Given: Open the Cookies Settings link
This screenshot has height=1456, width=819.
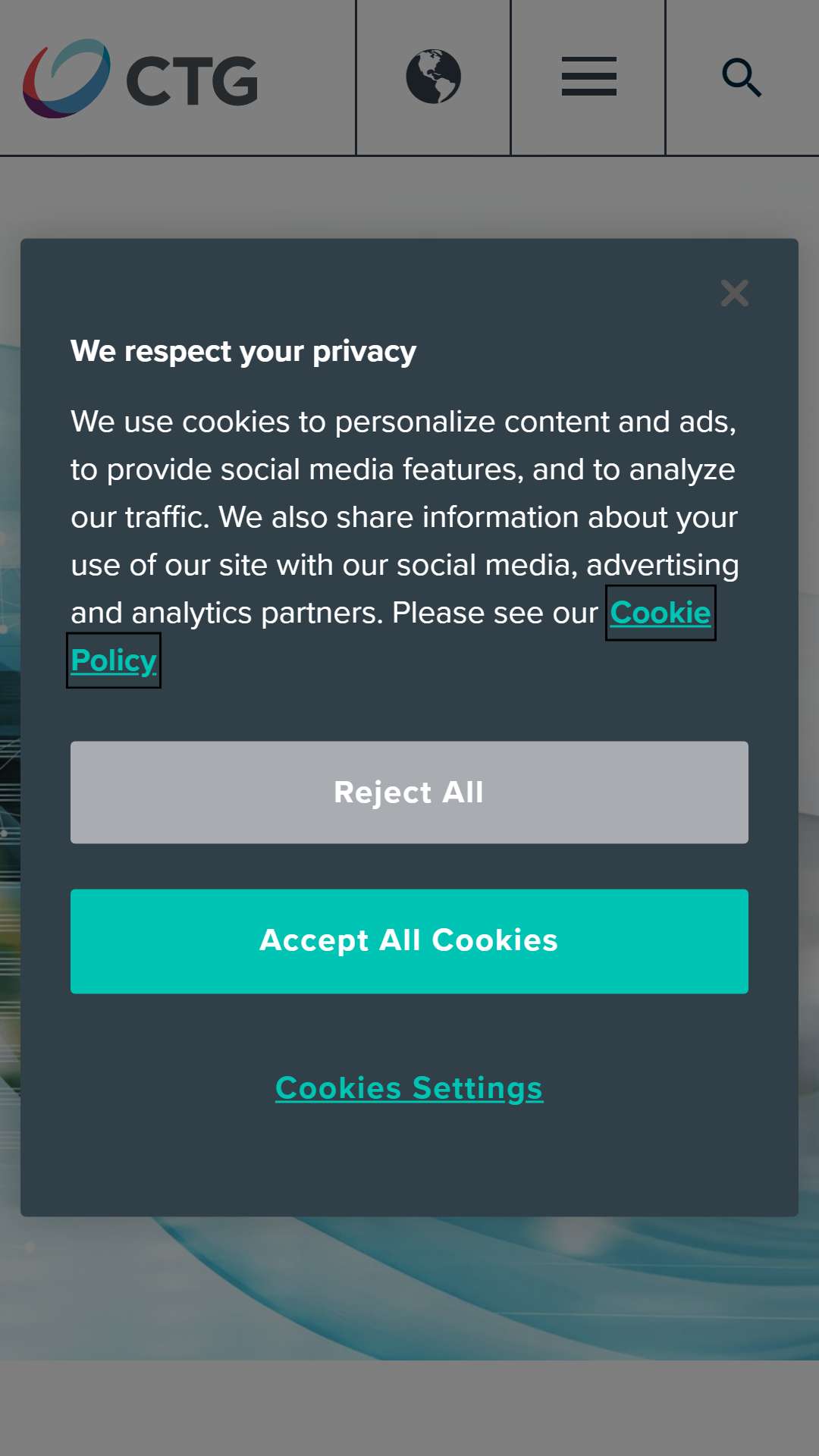Looking at the screenshot, I should (409, 1088).
